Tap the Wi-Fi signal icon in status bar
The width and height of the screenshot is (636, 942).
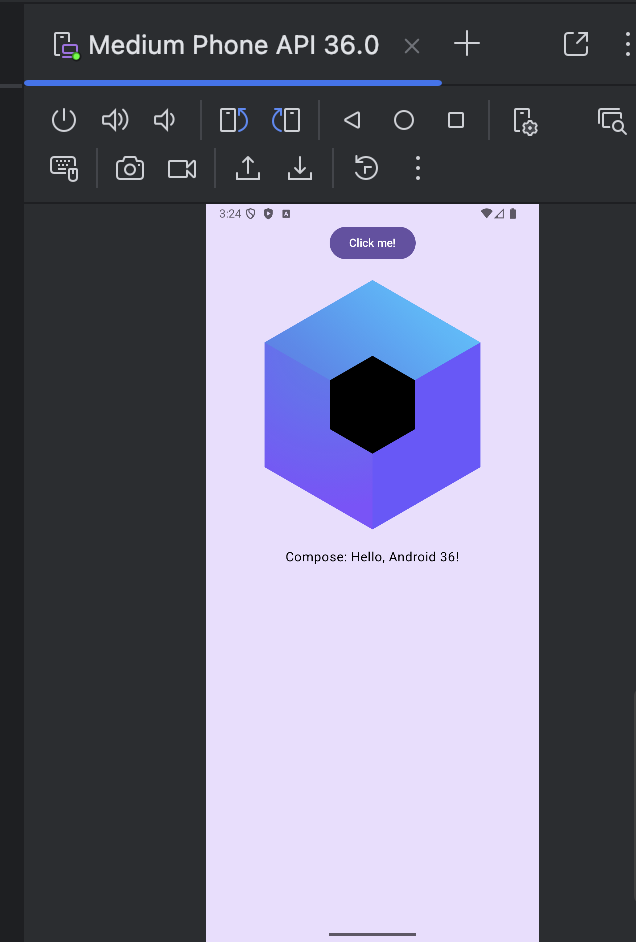[486, 213]
